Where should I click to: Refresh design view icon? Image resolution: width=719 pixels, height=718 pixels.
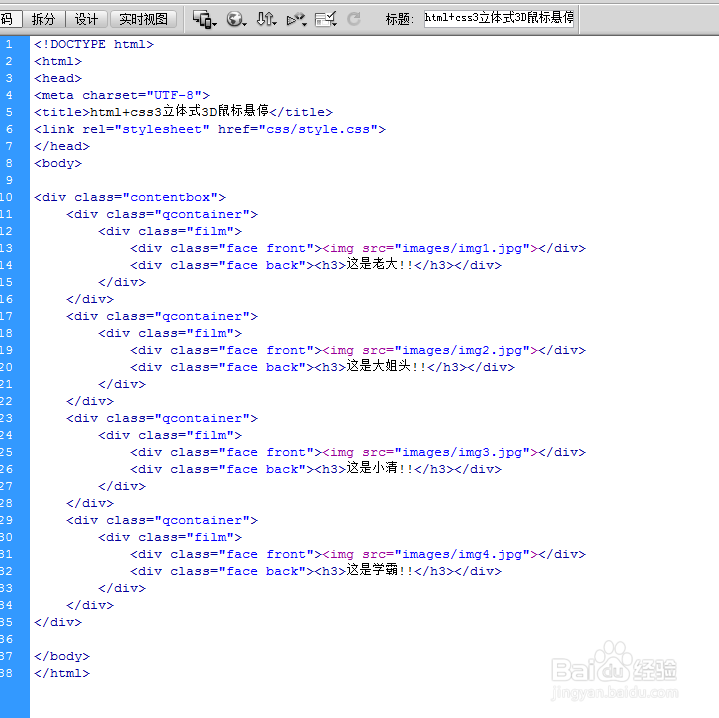354,19
